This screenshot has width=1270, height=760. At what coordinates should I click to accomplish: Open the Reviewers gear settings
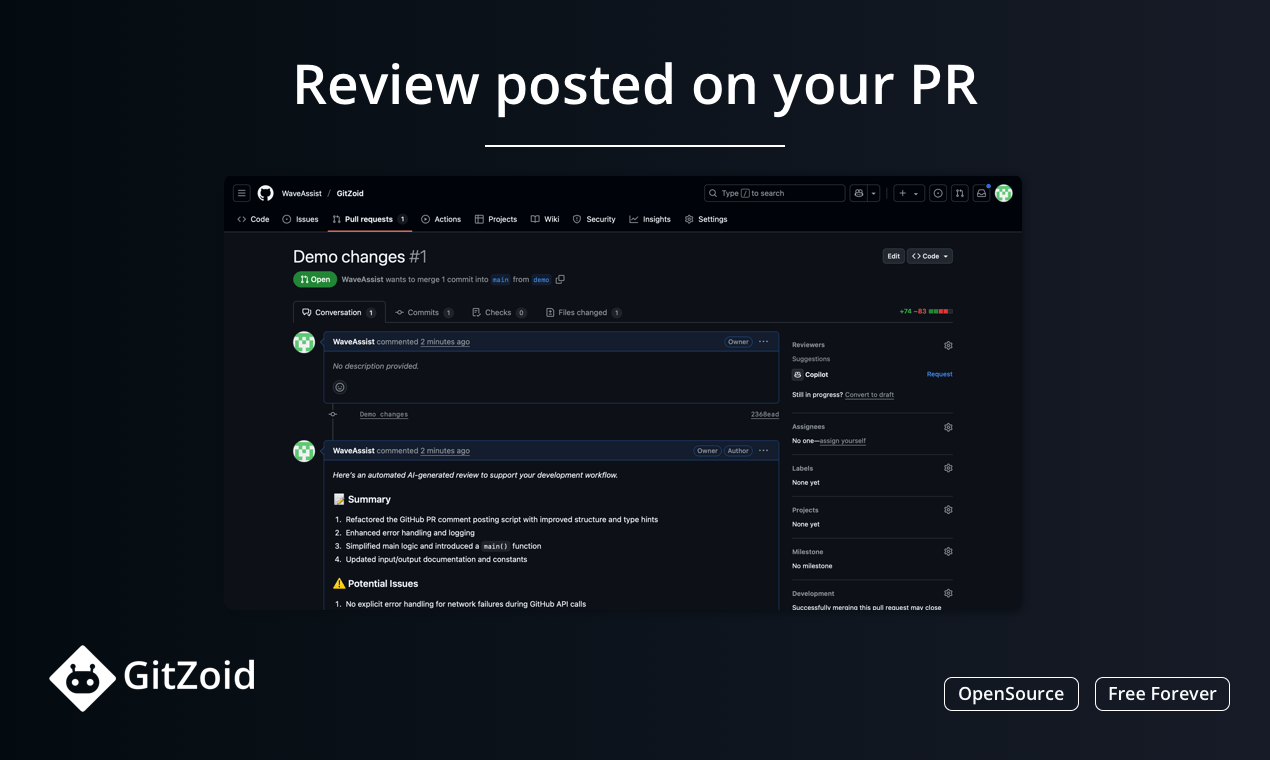coord(948,345)
